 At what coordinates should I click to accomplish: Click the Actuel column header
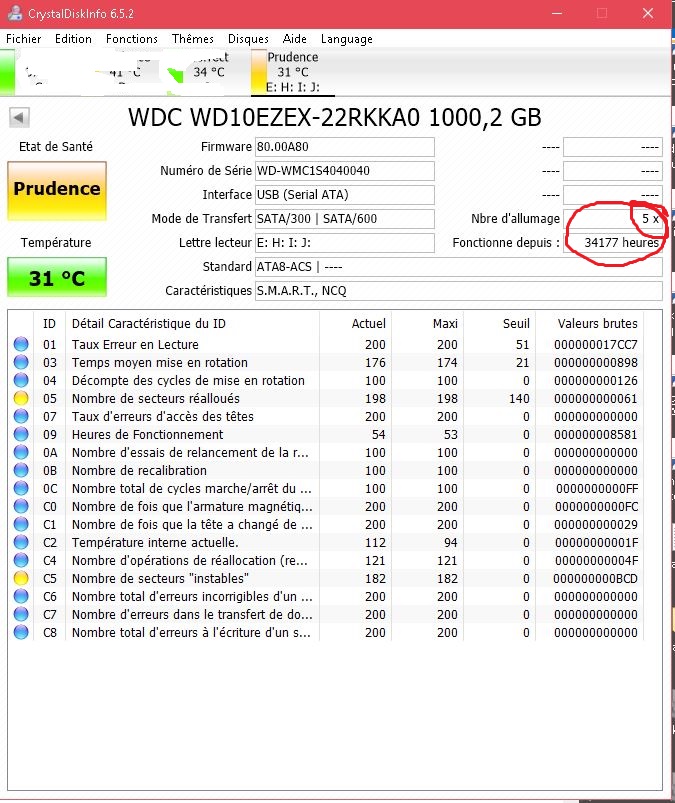(x=355, y=324)
